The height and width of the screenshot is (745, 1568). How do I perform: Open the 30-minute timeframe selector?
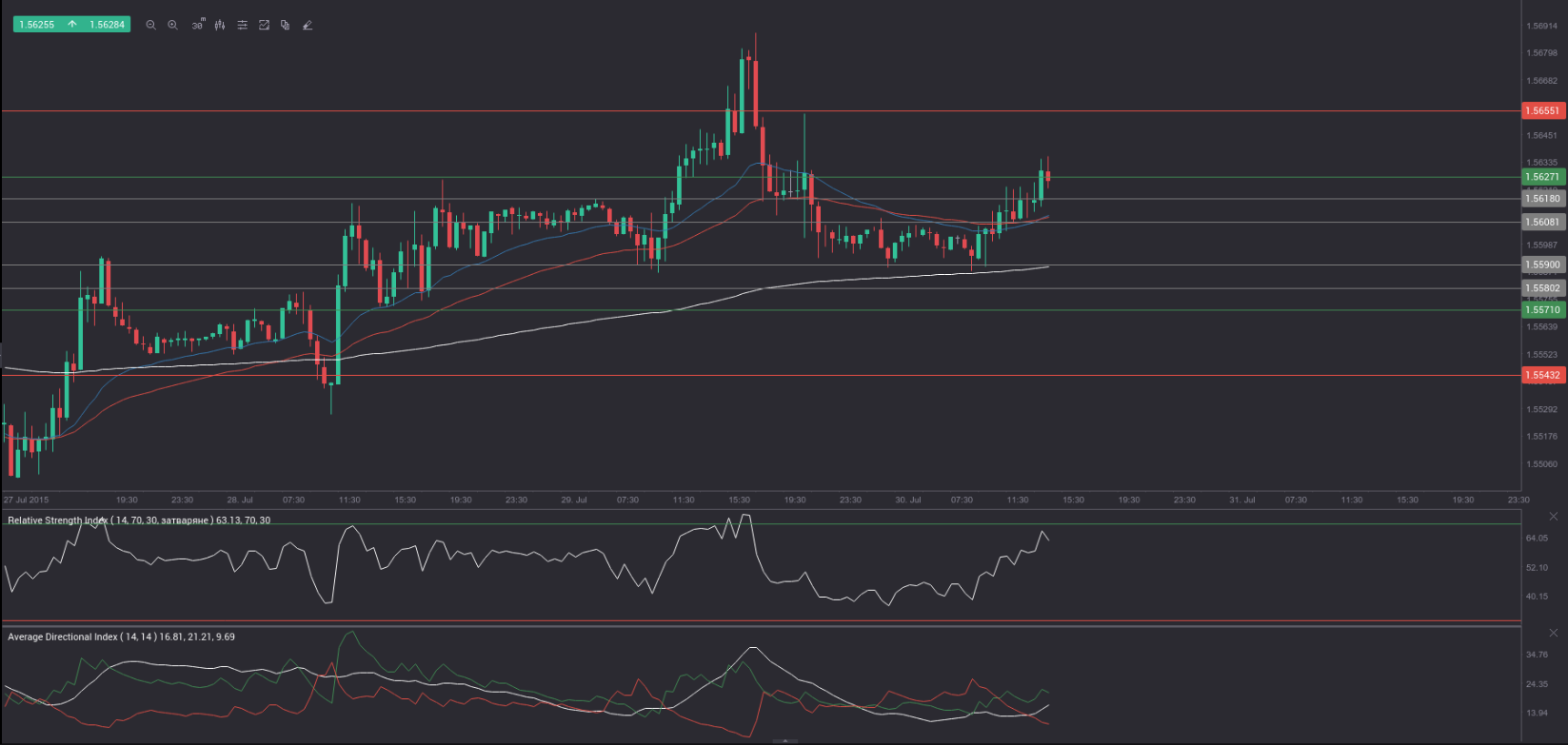pos(197,25)
